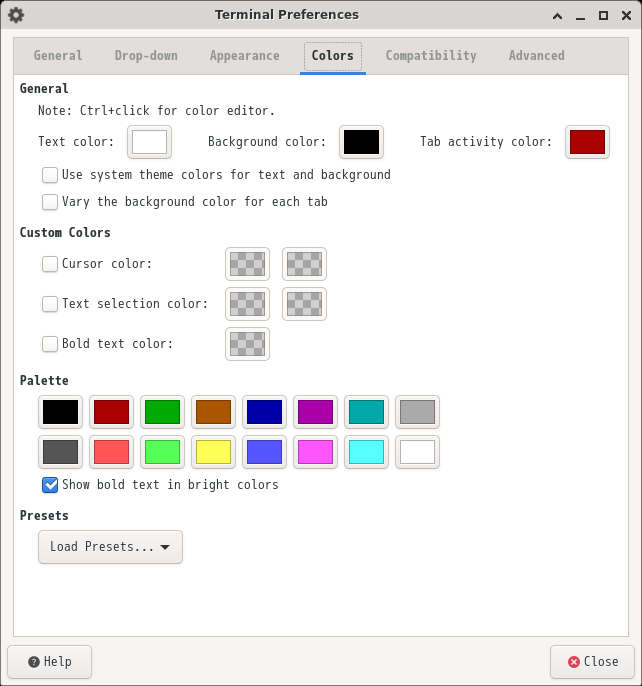Click the gear icon in the title bar

16,15
